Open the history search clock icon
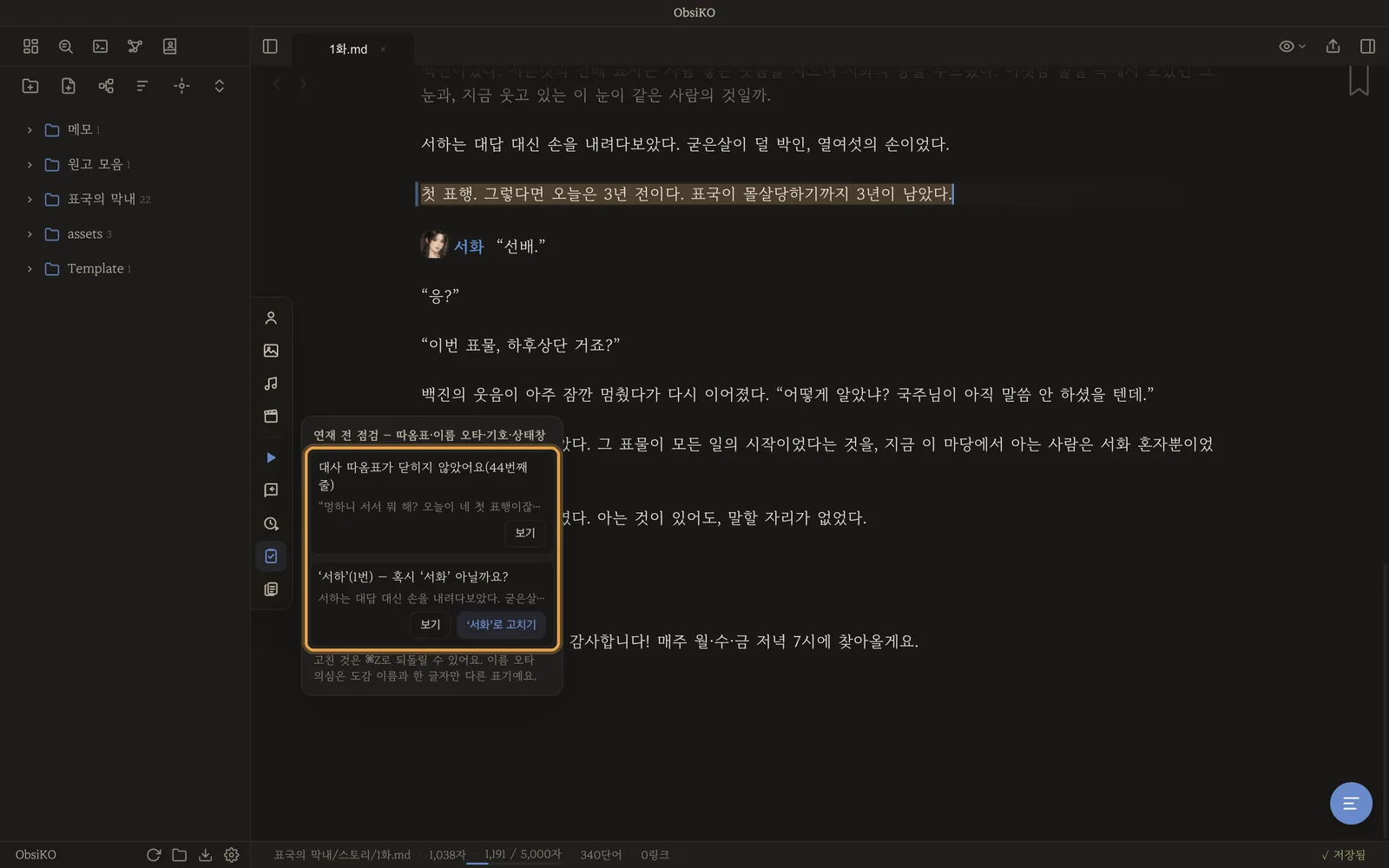1389x868 pixels. point(271,523)
